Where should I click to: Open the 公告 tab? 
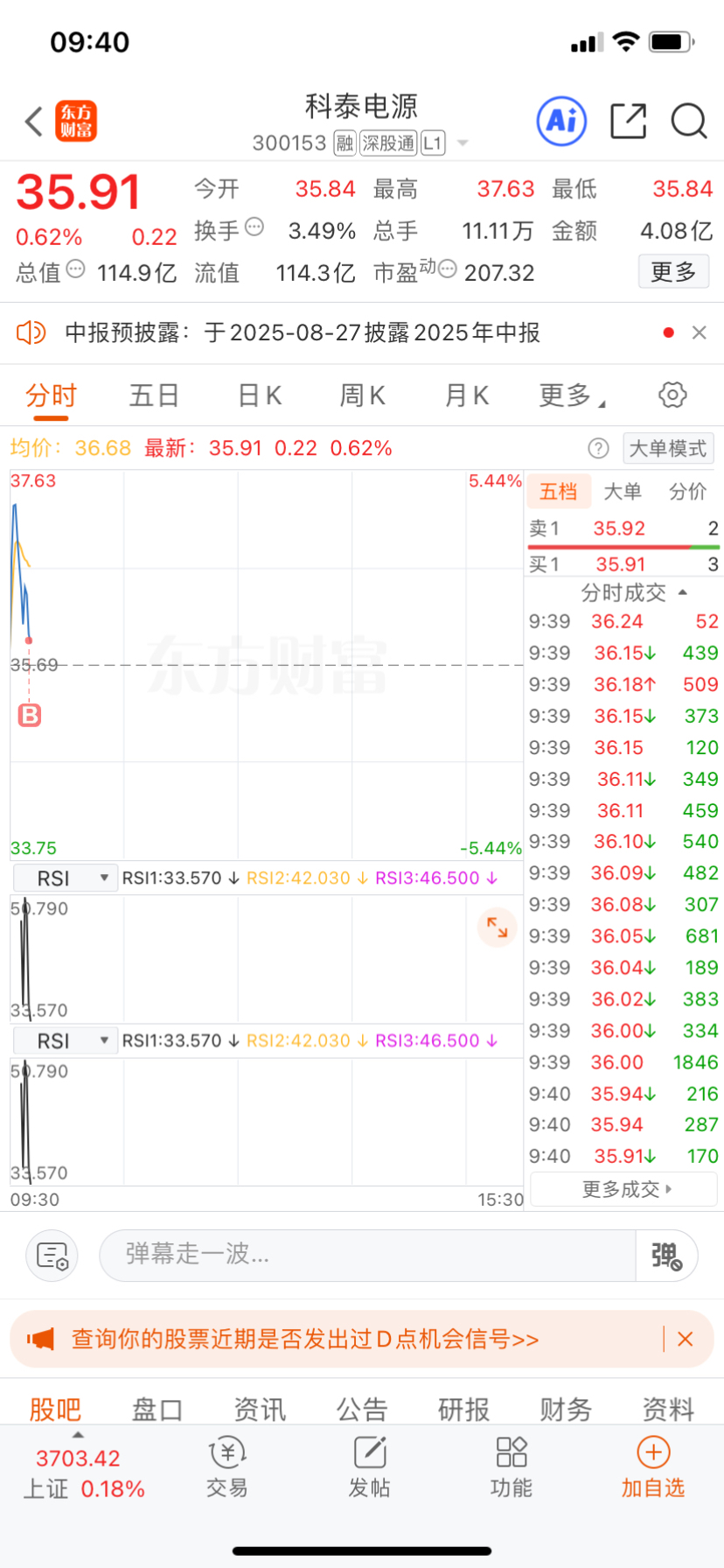(x=362, y=1409)
